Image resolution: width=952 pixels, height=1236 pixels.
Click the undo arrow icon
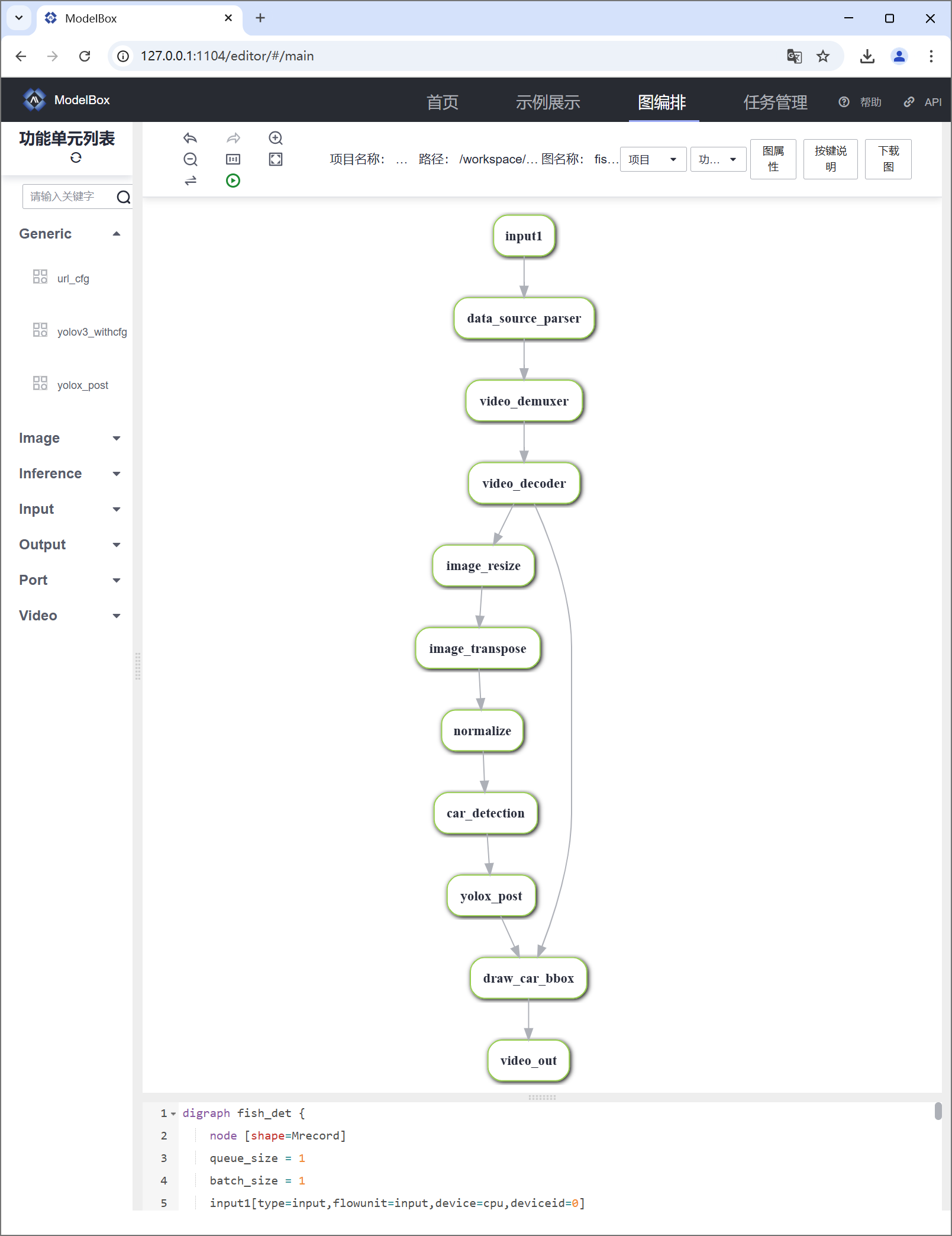pos(190,138)
